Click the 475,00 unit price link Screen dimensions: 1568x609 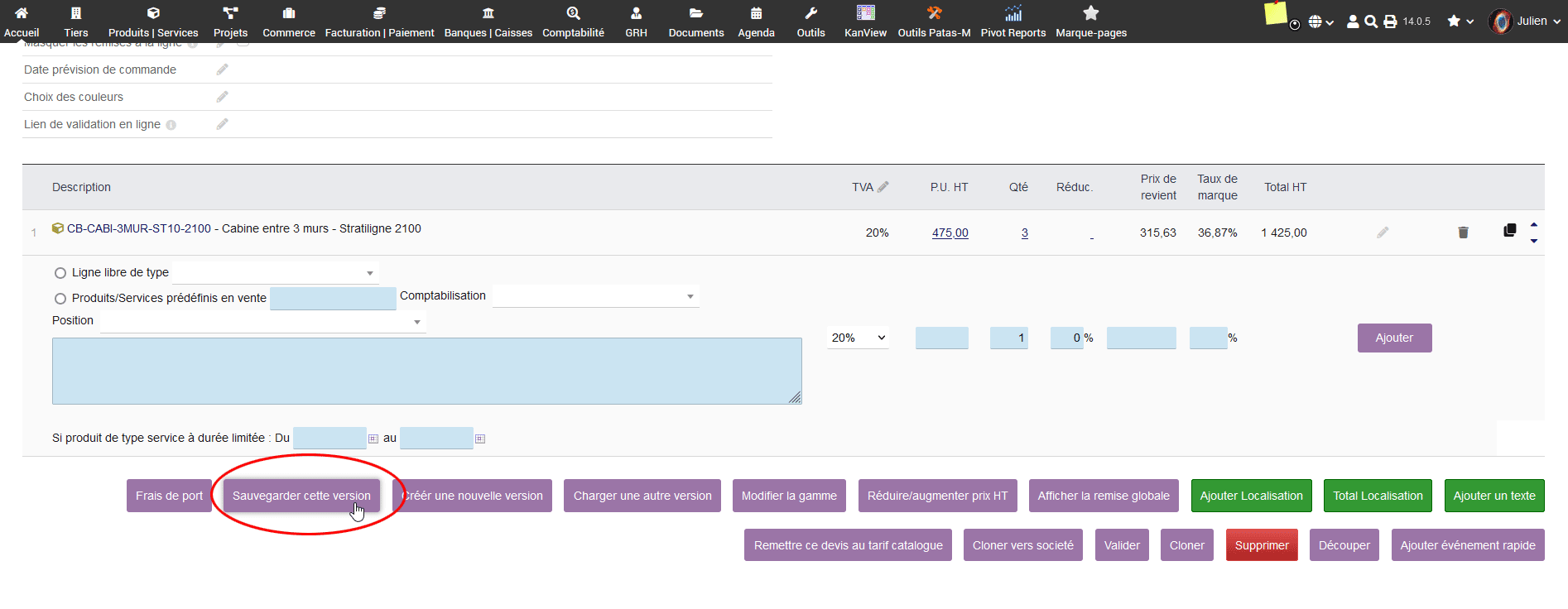tap(950, 233)
